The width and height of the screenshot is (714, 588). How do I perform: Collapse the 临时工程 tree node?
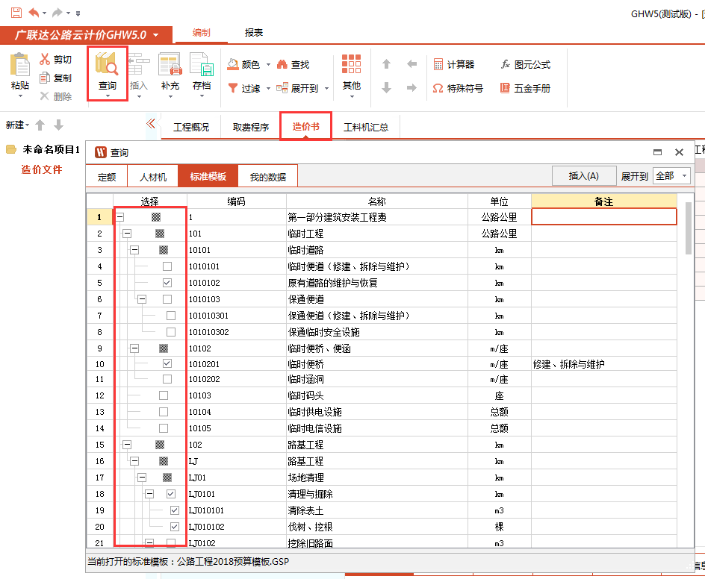click(x=127, y=234)
